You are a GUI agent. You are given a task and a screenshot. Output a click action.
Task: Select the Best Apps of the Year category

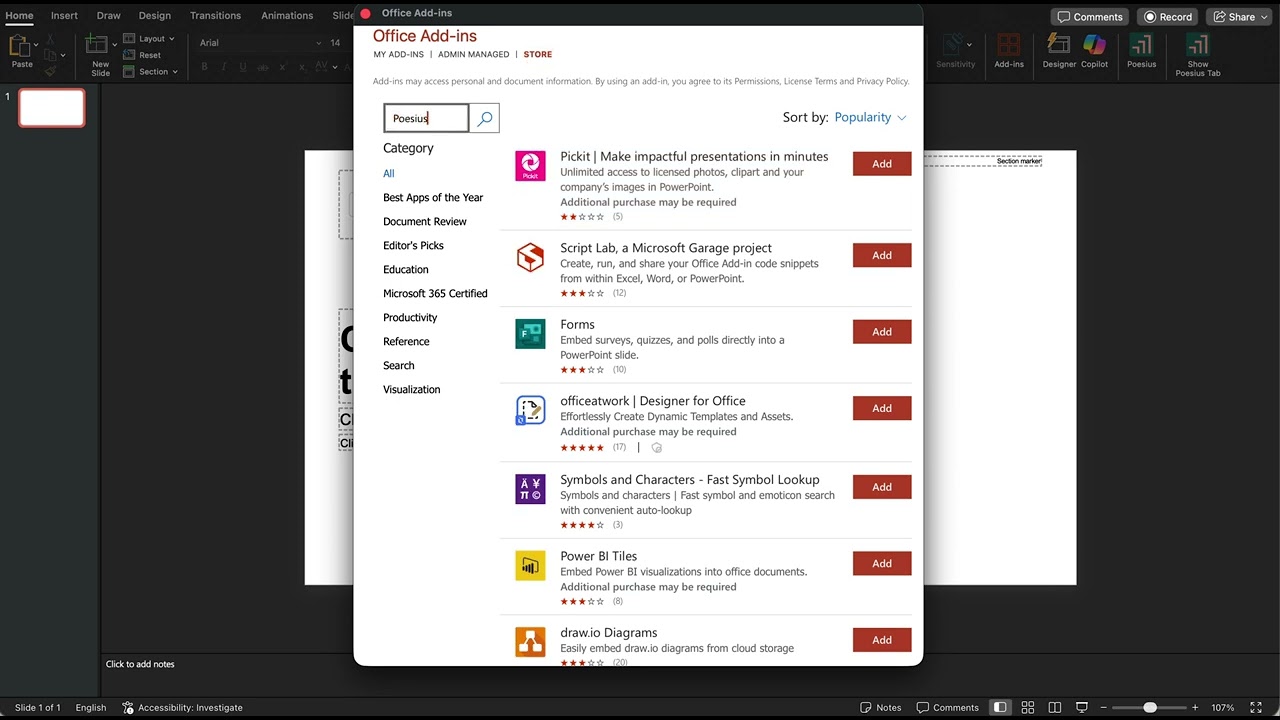tap(433, 198)
